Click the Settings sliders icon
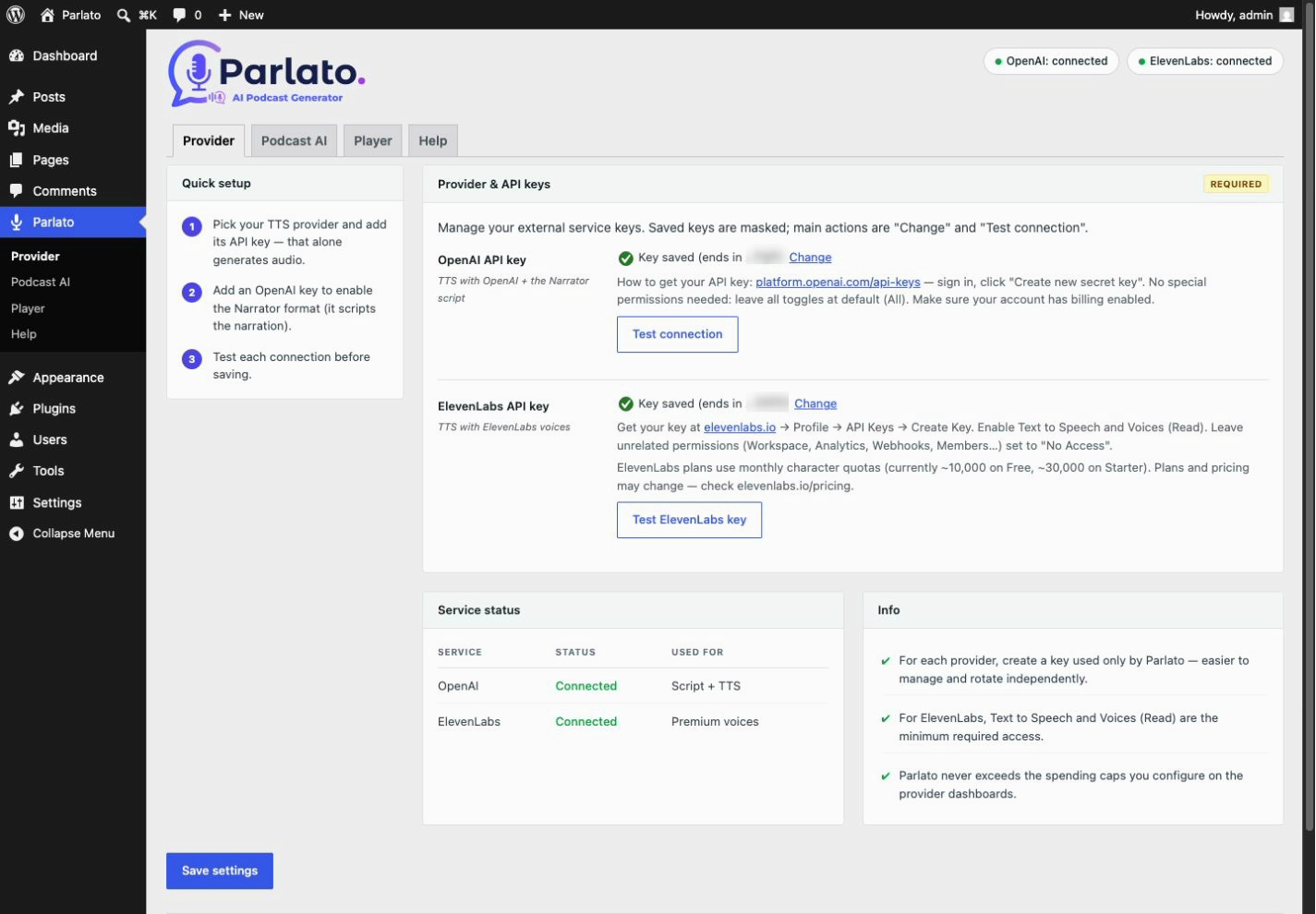The width and height of the screenshot is (1316, 914). pyautogui.click(x=17, y=502)
